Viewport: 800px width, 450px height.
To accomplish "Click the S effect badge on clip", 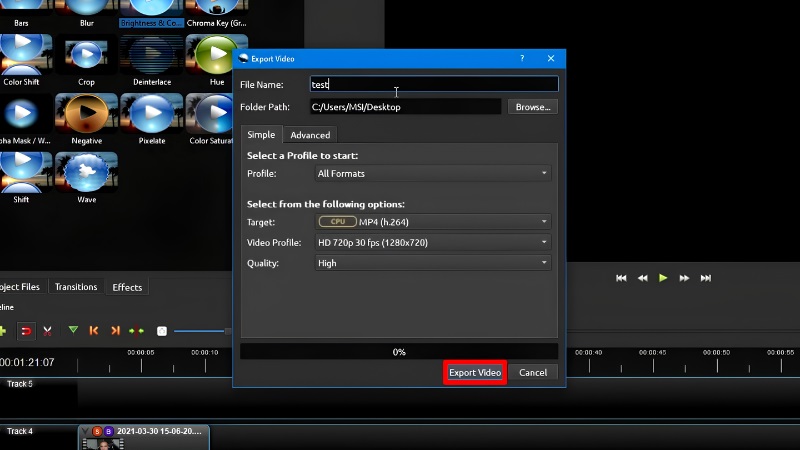I will pos(97,431).
